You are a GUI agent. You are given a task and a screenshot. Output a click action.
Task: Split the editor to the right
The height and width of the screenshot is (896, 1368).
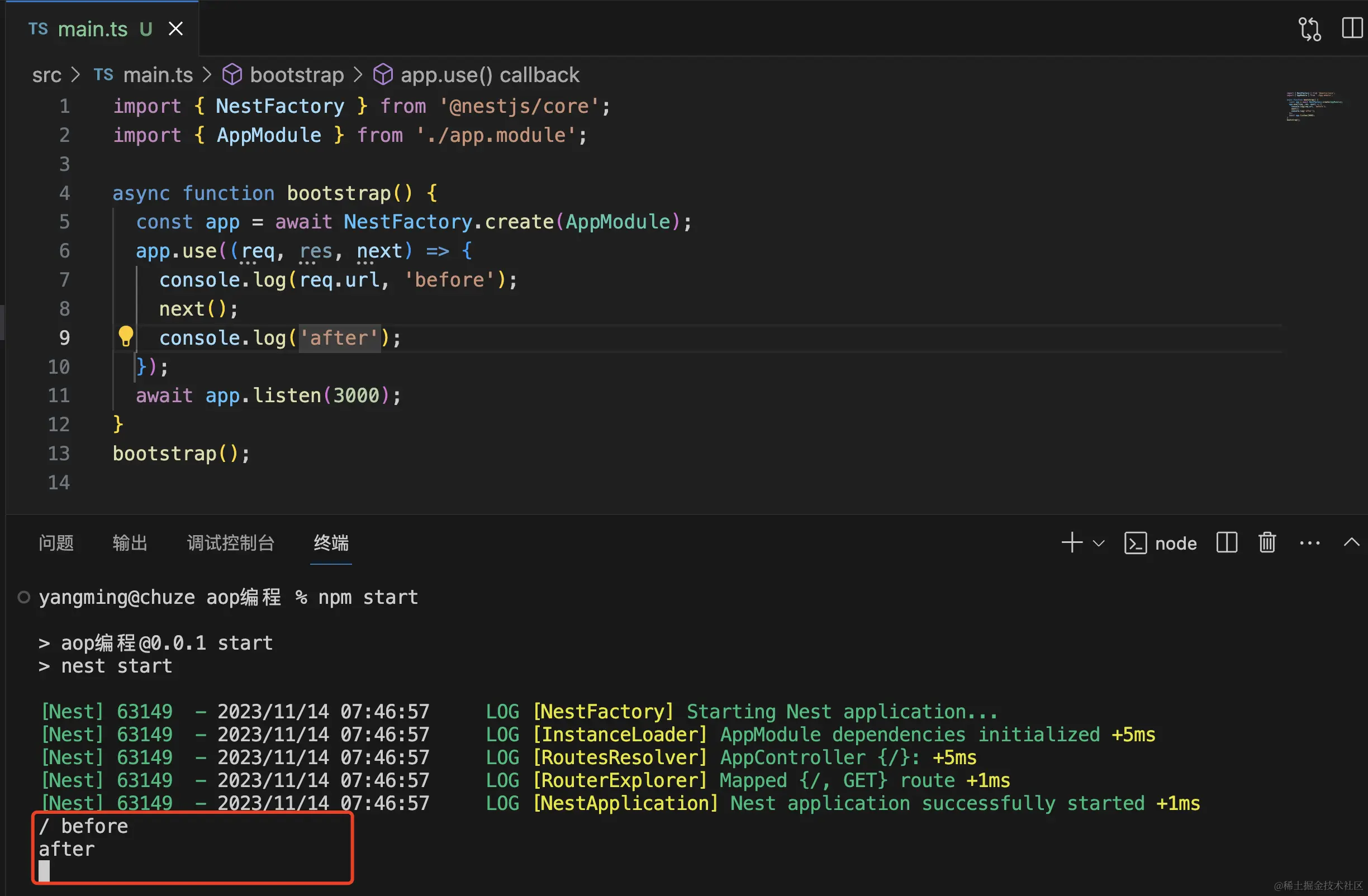pyautogui.click(x=1352, y=27)
